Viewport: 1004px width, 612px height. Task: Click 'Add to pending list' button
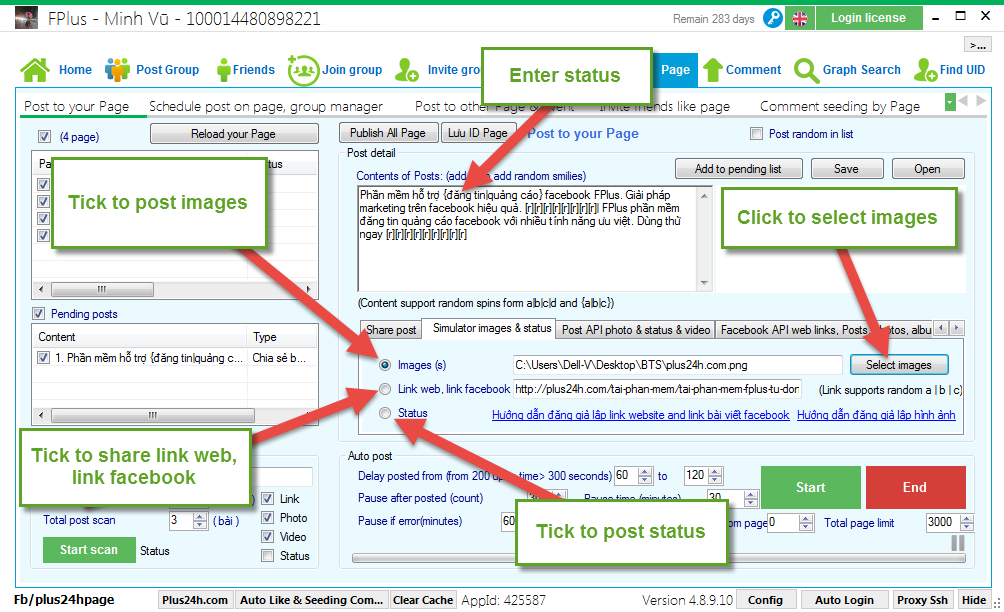coord(738,169)
